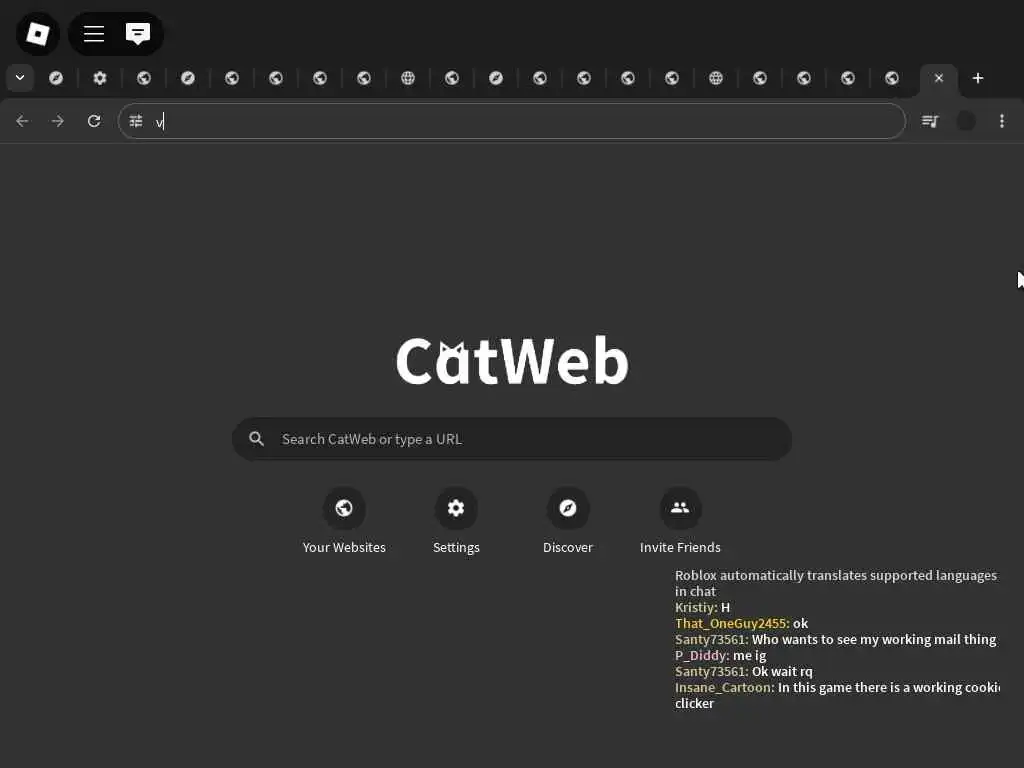Switch to the gear icon Settings tab

[x=100, y=78]
